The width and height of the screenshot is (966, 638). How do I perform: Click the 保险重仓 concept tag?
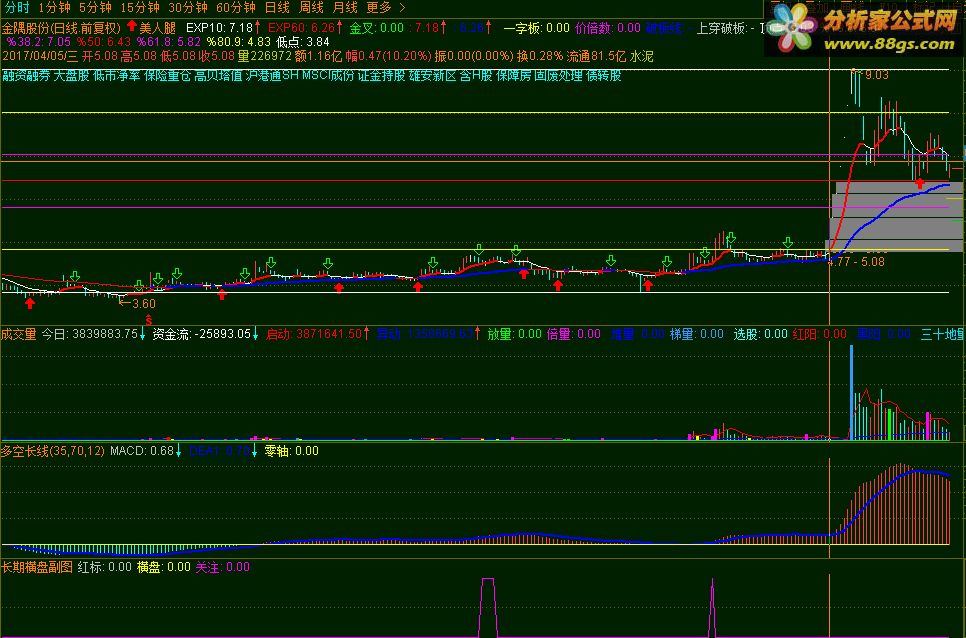pyautogui.click(x=168, y=76)
